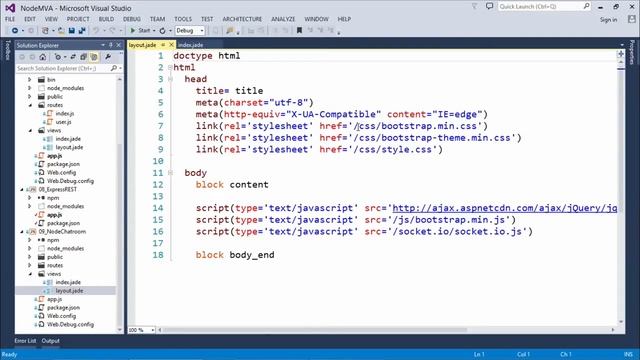Open the Solution Explorer search options dropdown
Image resolution: width=640 pixels, height=360 pixels.
(120, 68)
